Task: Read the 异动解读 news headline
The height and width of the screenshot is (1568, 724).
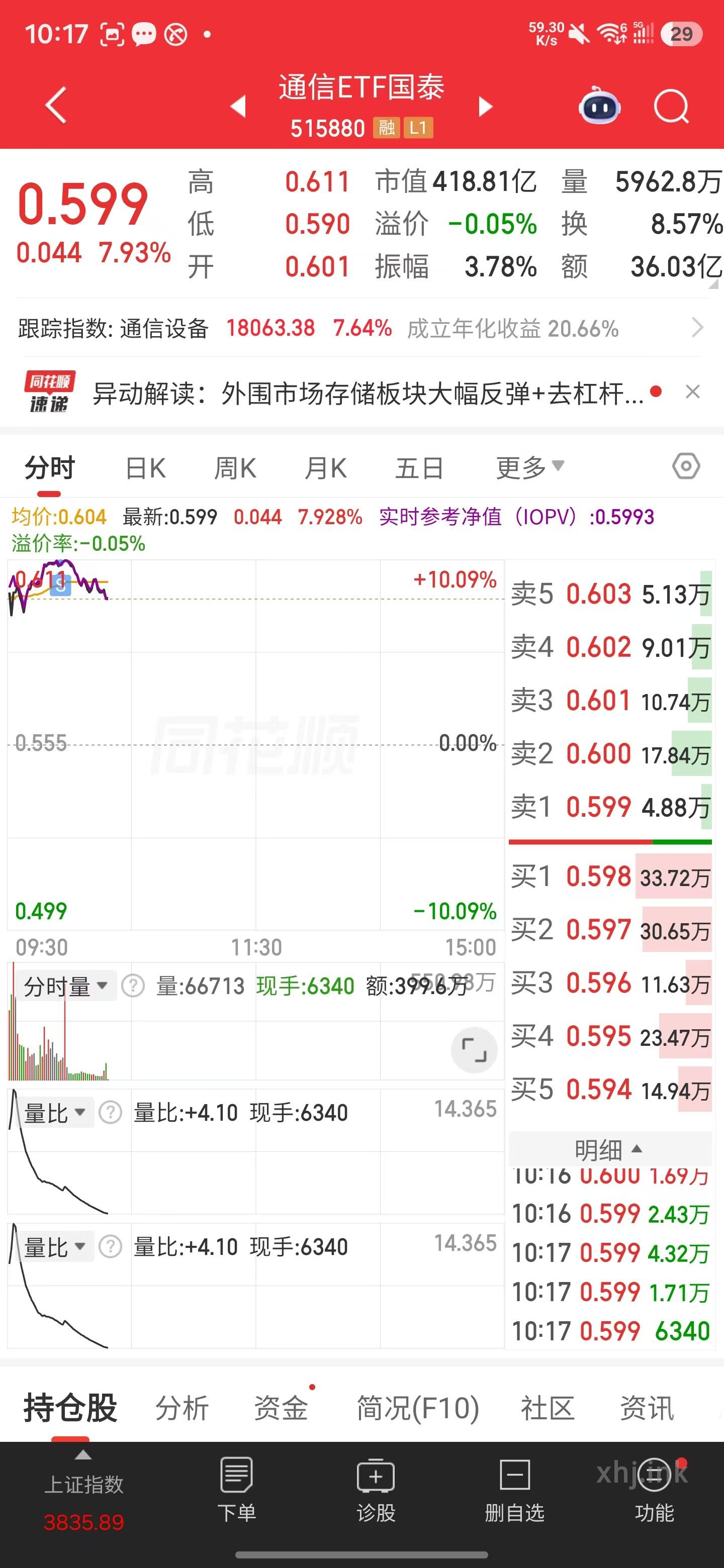Action: tap(368, 393)
